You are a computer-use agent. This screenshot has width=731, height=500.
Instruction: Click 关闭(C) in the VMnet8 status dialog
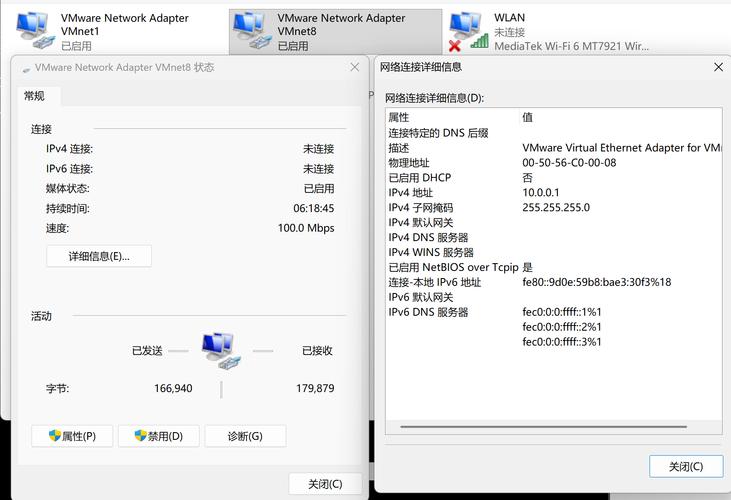click(325, 484)
